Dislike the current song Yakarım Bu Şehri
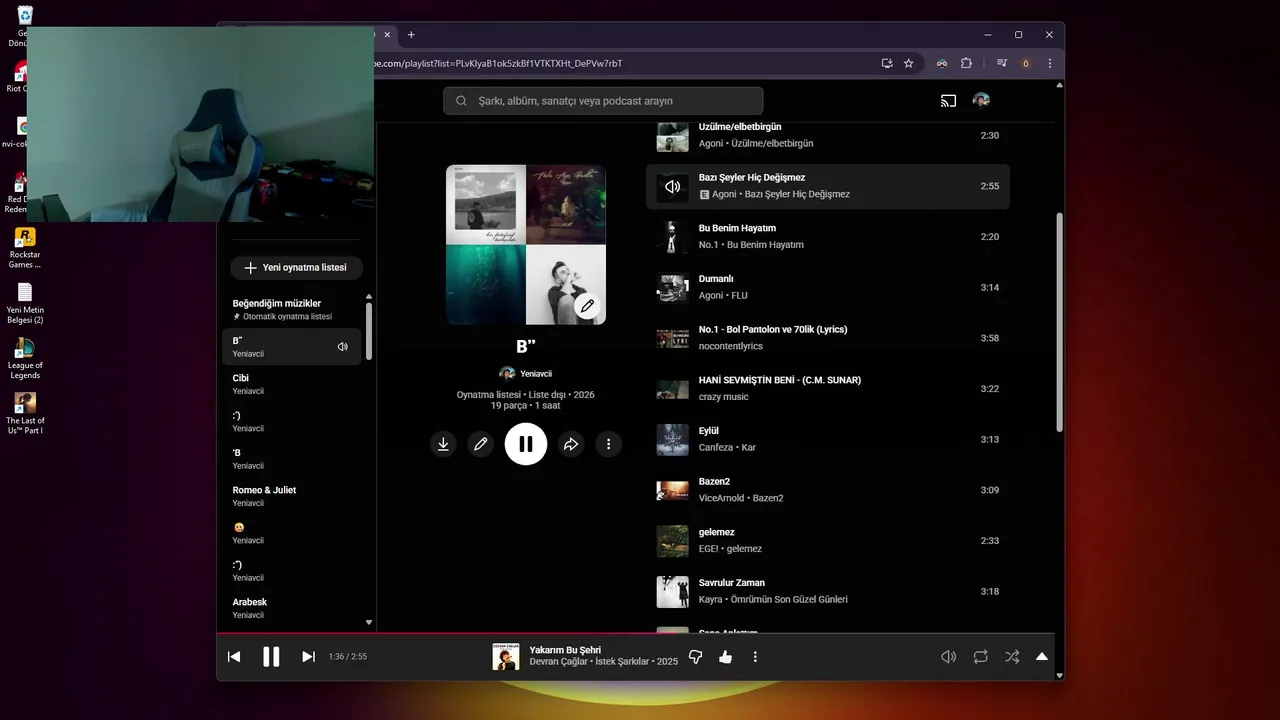 click(696, 657)
